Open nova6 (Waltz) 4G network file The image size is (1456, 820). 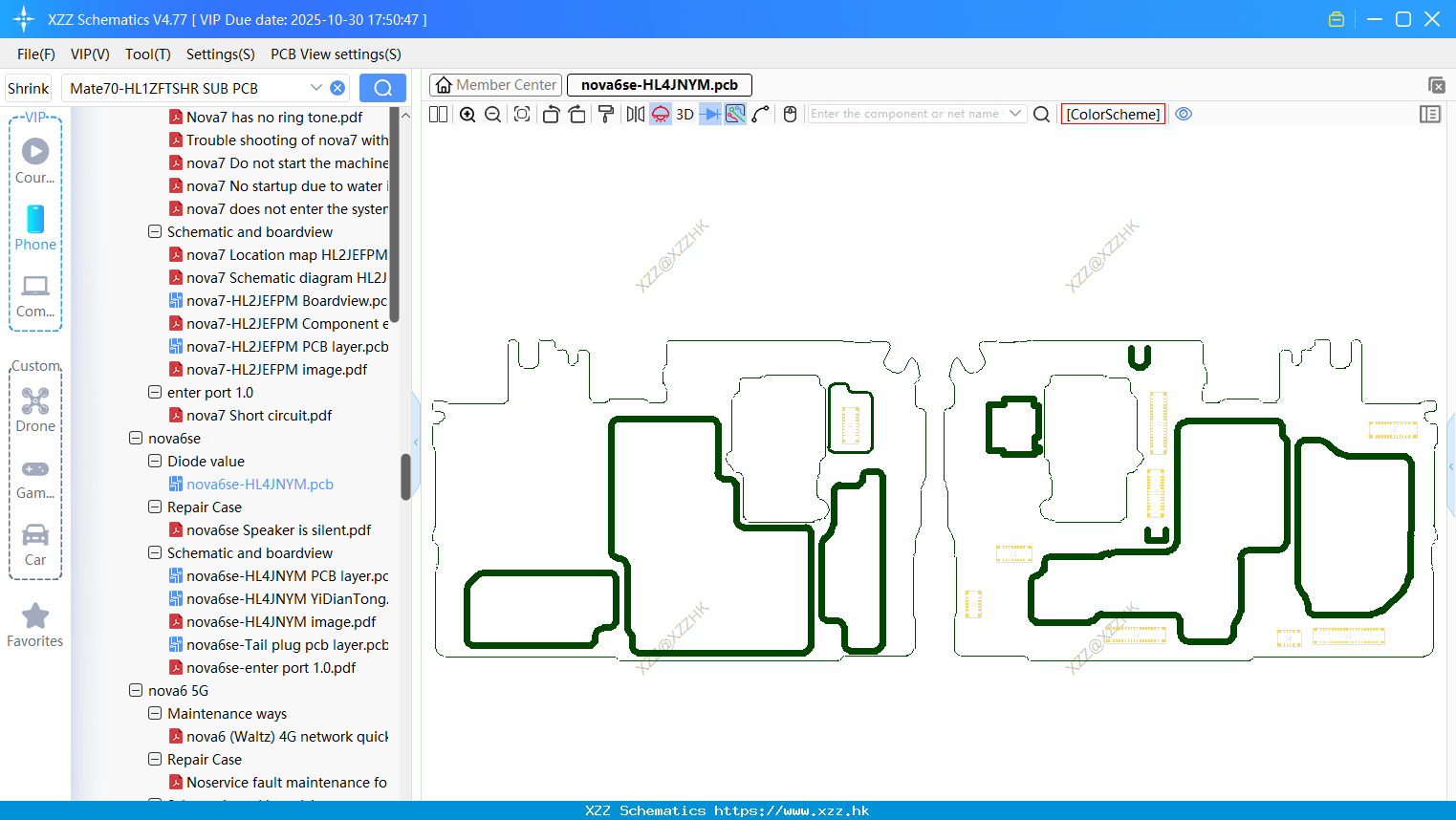tap(287, 737)
